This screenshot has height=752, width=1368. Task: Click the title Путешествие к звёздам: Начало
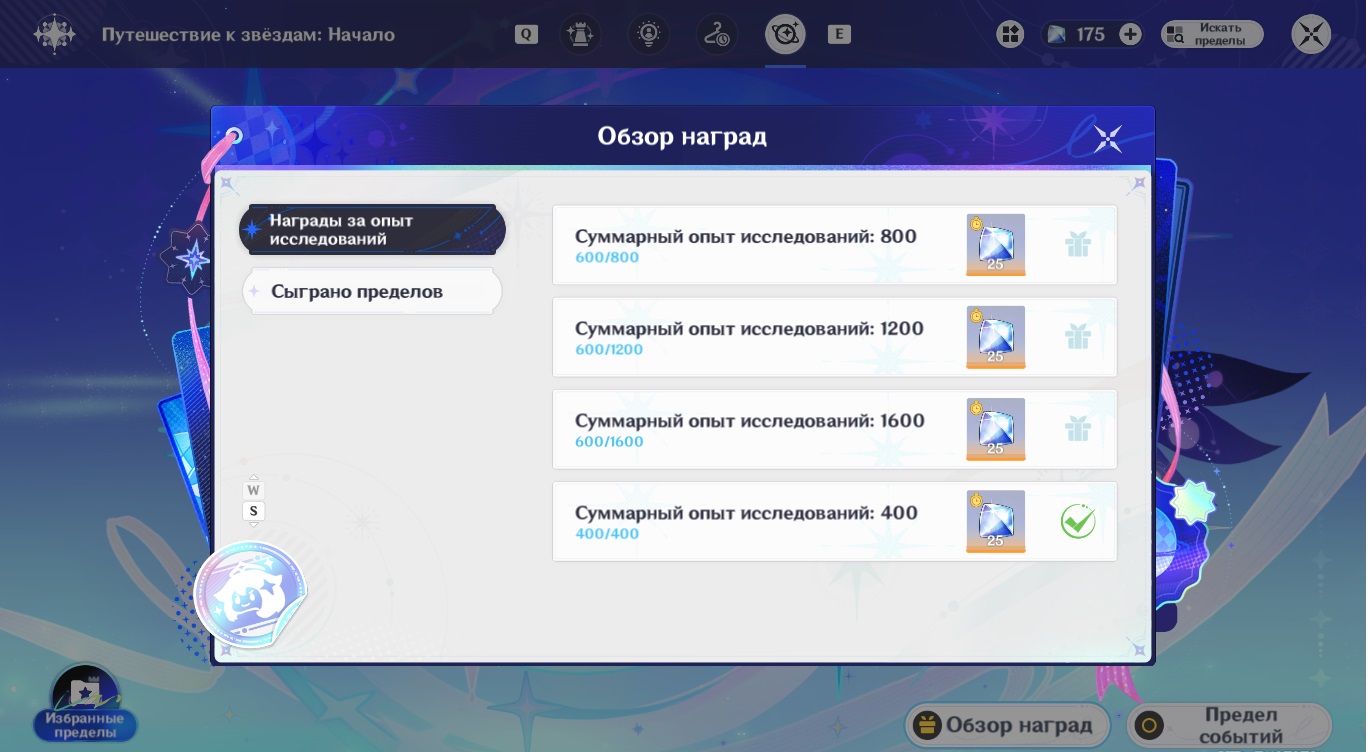point(248,35)
